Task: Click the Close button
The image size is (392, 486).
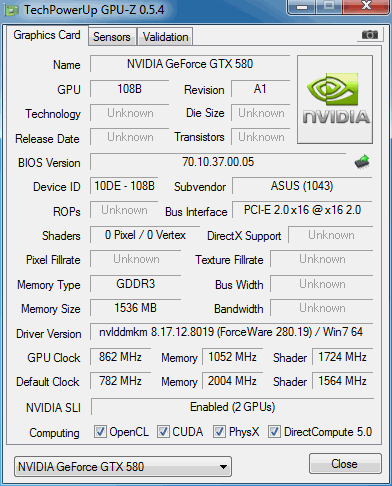Action: (345, 464)
